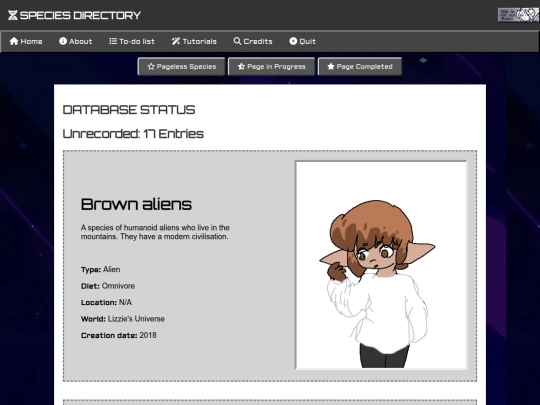Click the About info icon
The height and width of the screenshot is (405, 540).
click(x=63, y=41)
